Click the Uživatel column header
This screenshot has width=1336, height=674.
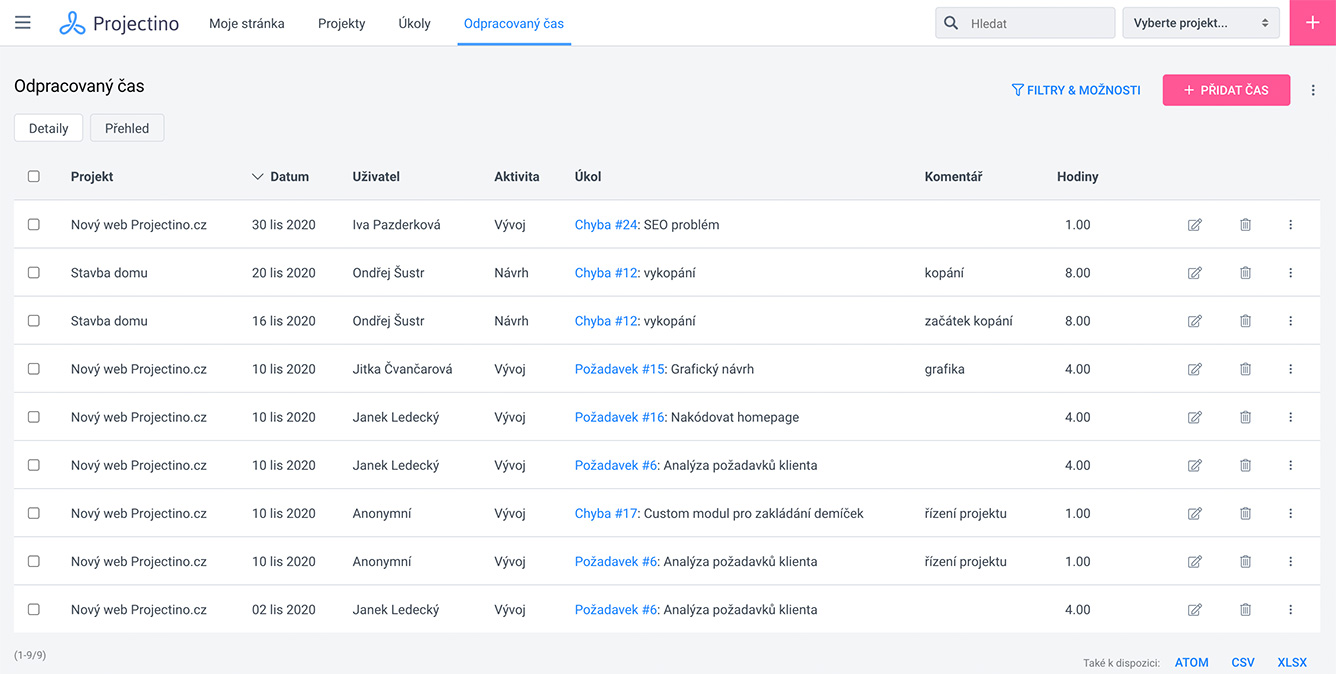[x=376, y=177]
